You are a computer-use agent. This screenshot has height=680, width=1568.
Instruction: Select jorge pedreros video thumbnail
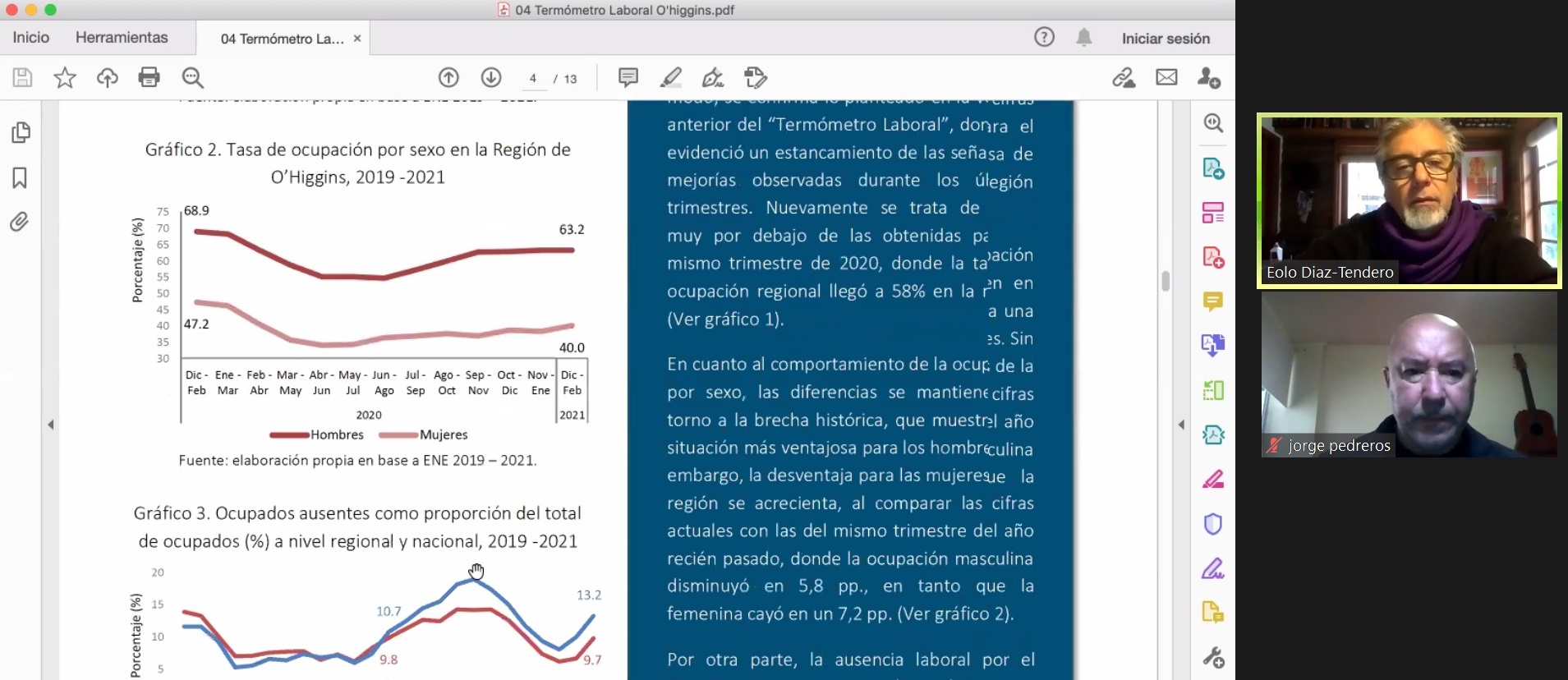1409,375
